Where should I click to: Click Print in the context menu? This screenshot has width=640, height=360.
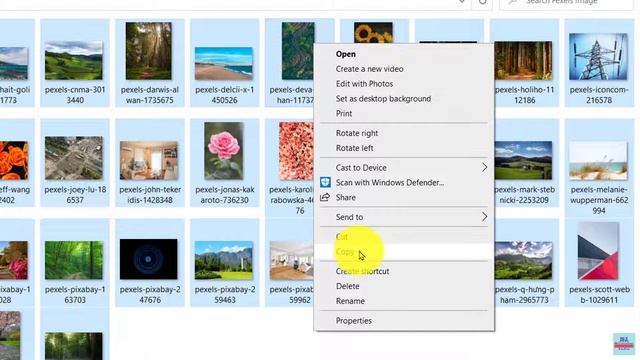pyautogui.click(x=344, y=113)
